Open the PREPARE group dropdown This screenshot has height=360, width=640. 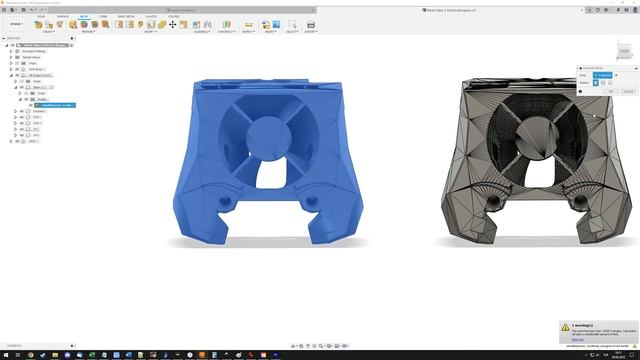(88, 31)
